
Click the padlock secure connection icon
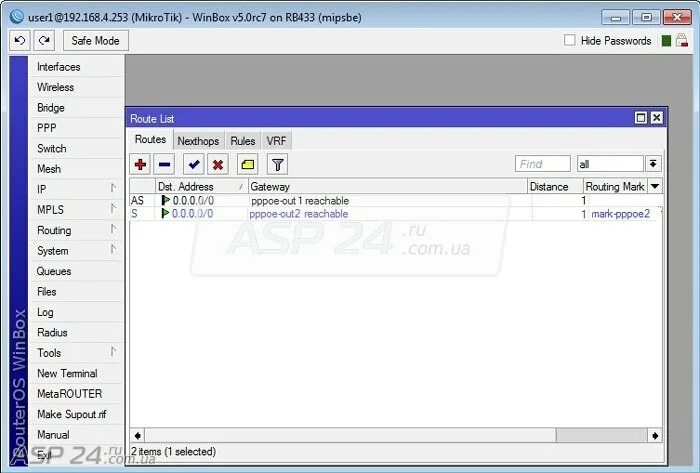pos(682,41)
